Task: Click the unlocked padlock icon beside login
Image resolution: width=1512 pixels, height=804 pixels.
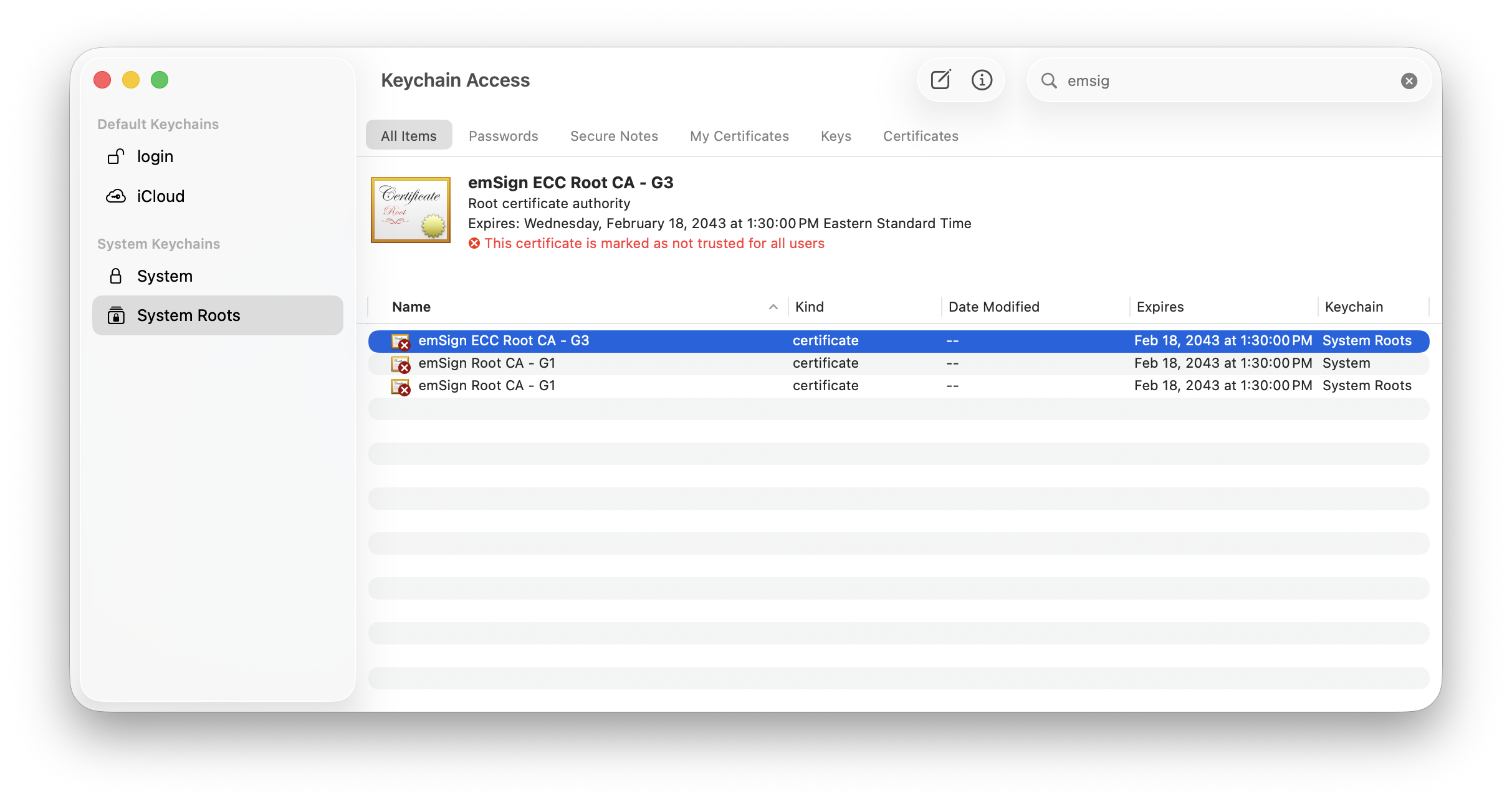Action: (x=116, y=156)
